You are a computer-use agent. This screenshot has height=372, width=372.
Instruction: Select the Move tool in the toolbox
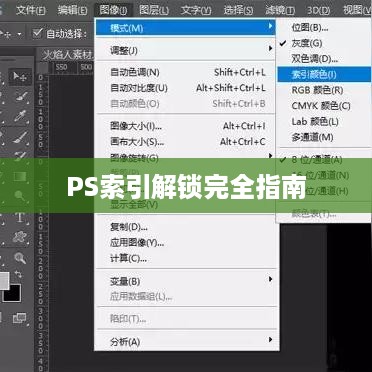(x=20, y=77)
